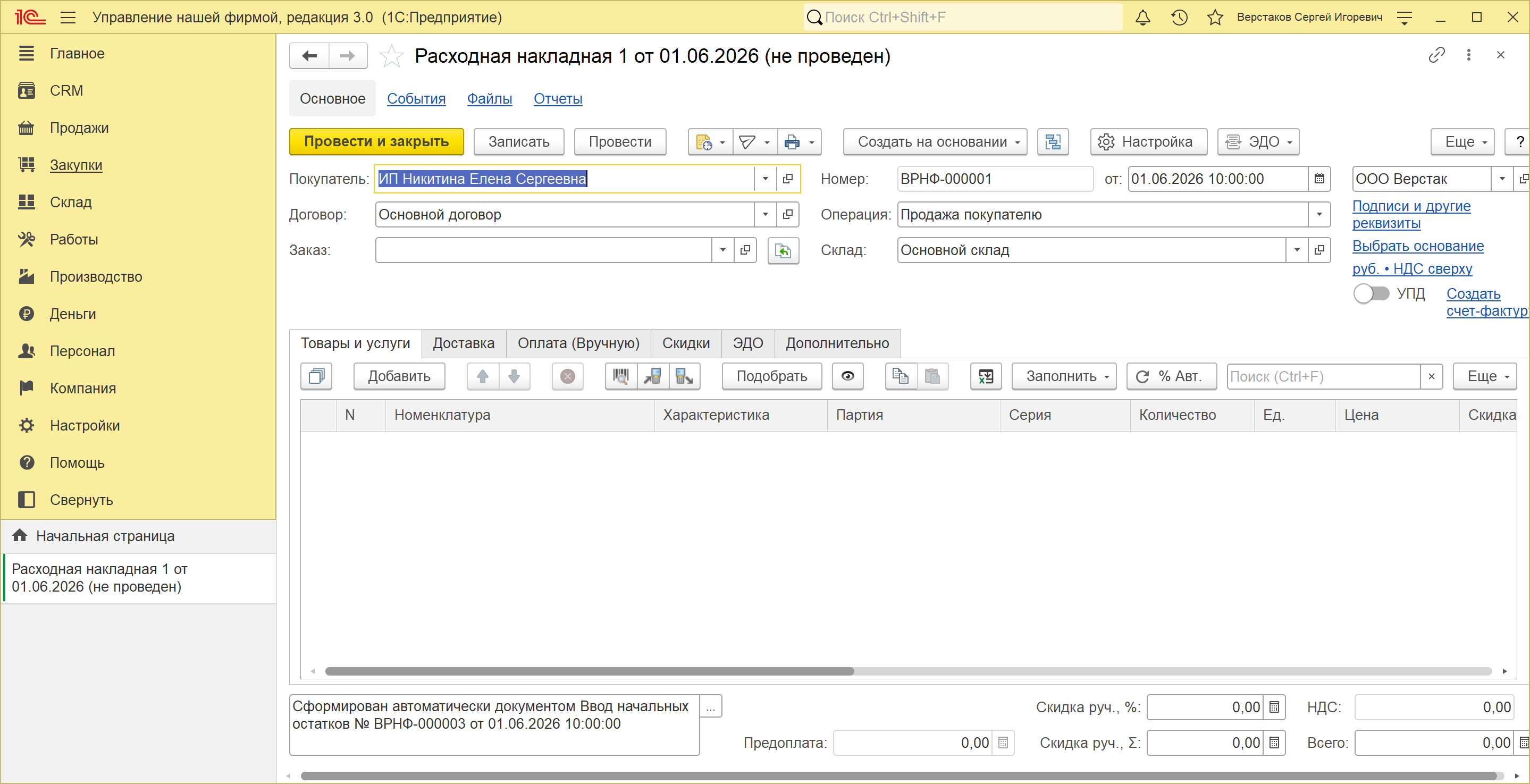This screenshot has width=1530, height=784.
Task: Expand the Покупатель dropdown list
Action: point(765,179)
